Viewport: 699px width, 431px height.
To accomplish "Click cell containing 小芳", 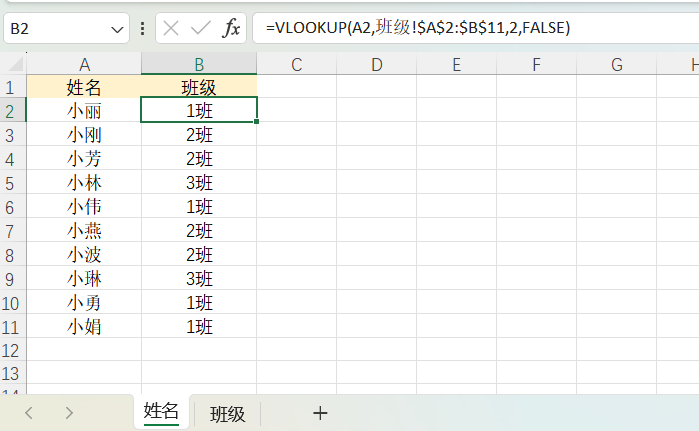I will (84, 159).
